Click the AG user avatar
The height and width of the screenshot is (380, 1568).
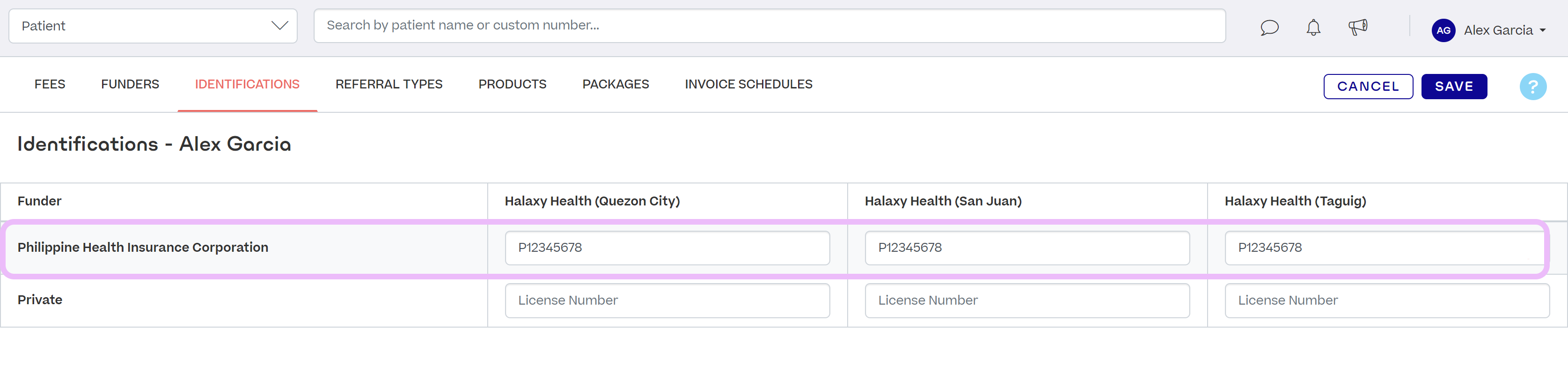1443,30
